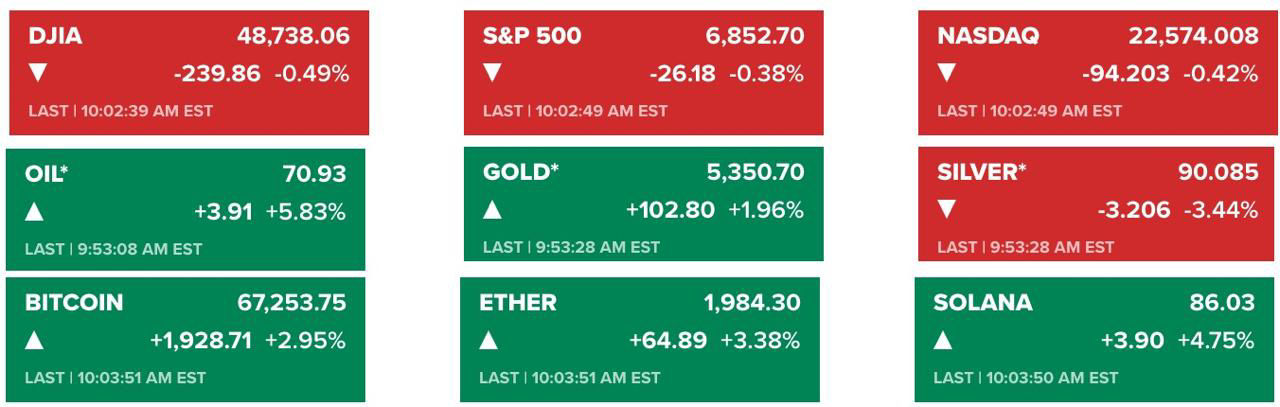Click the NASDAQ point change -94.203
Screen dimensions: 1280x407
click(x=1125, y=74)
